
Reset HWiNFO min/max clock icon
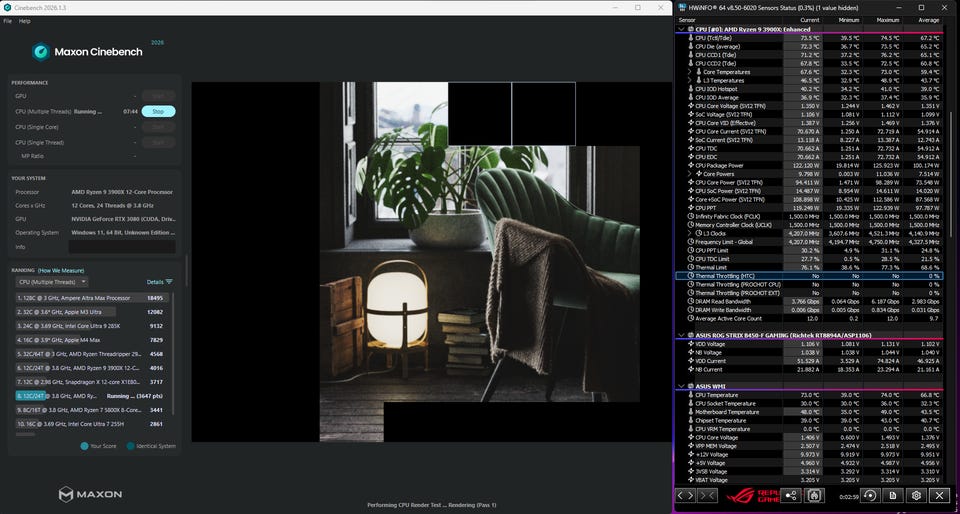(x=869, y=496)
